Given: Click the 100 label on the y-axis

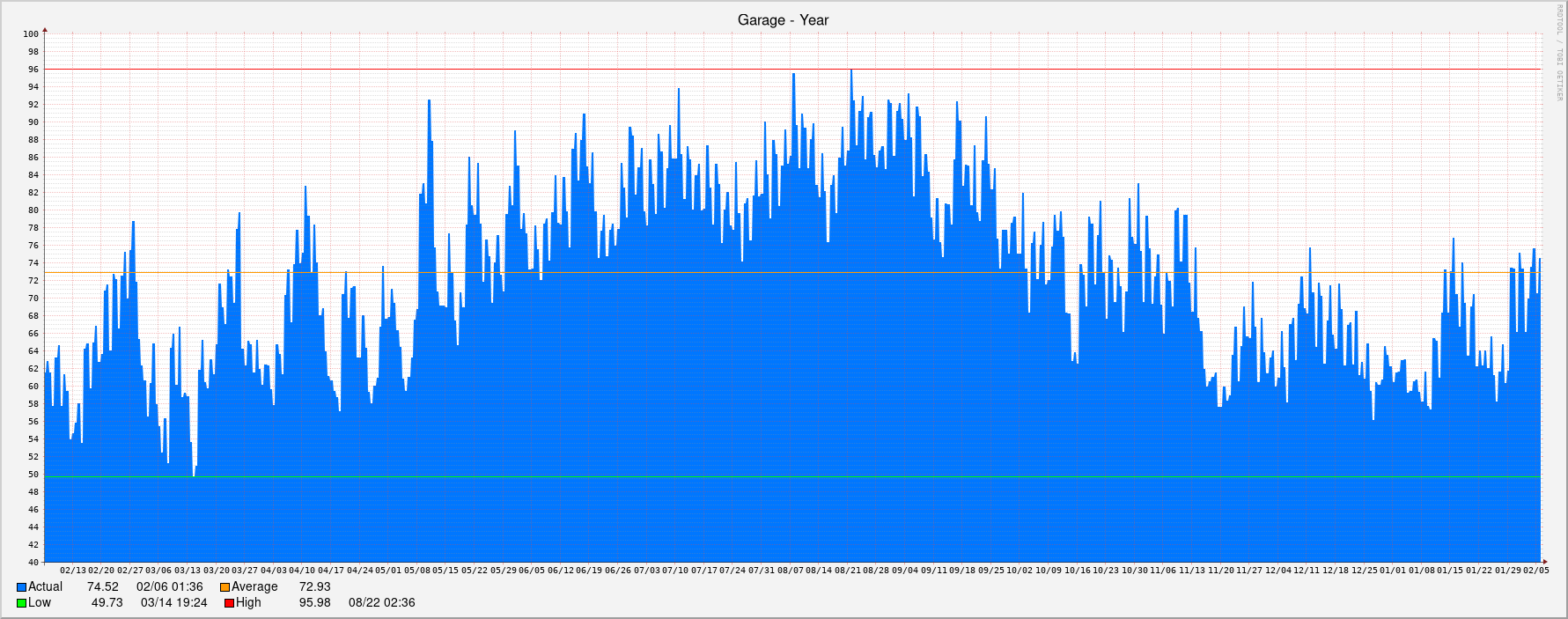Looking at the screenshot, I should 31,34.
